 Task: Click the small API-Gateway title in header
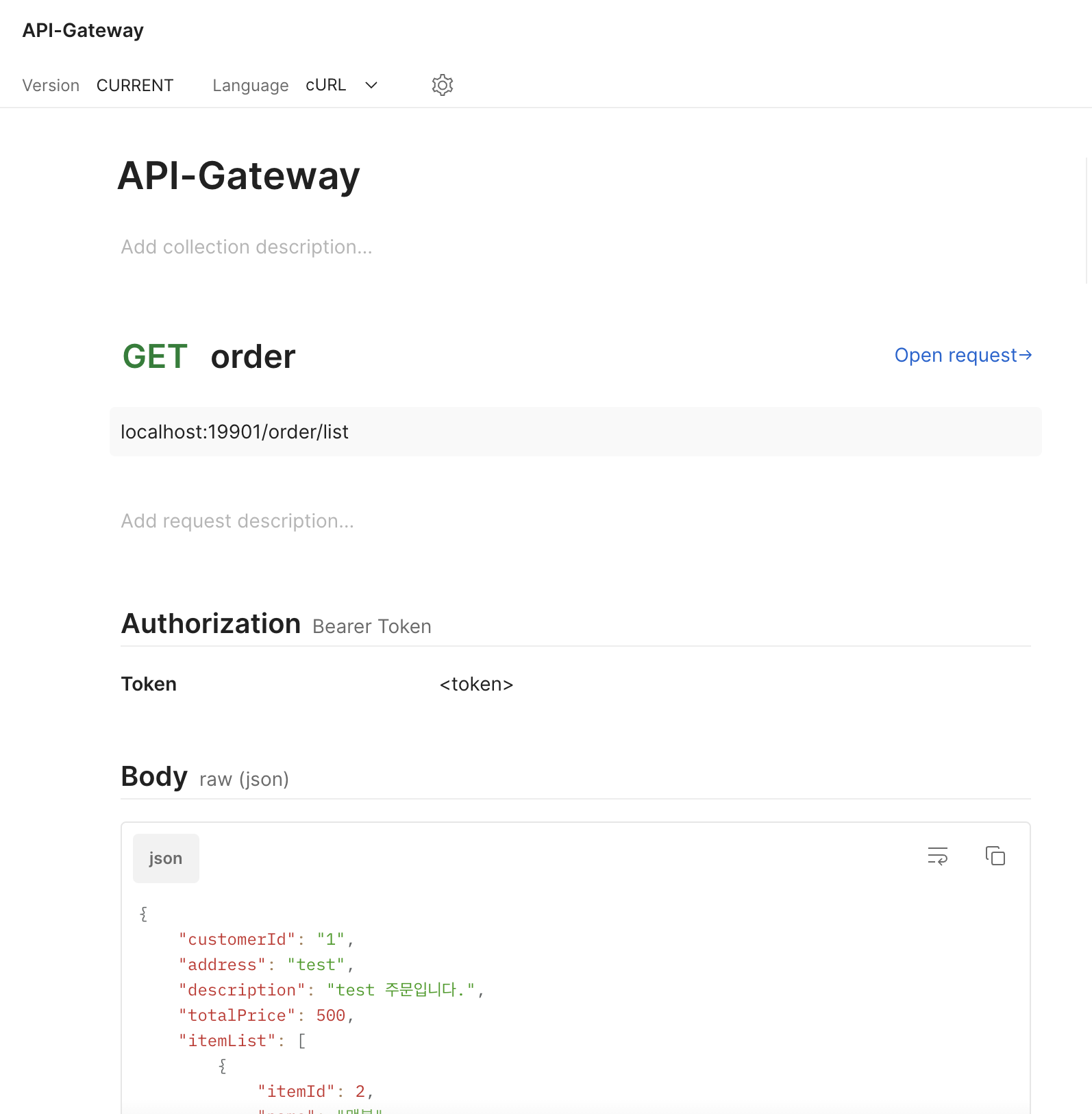83,30
